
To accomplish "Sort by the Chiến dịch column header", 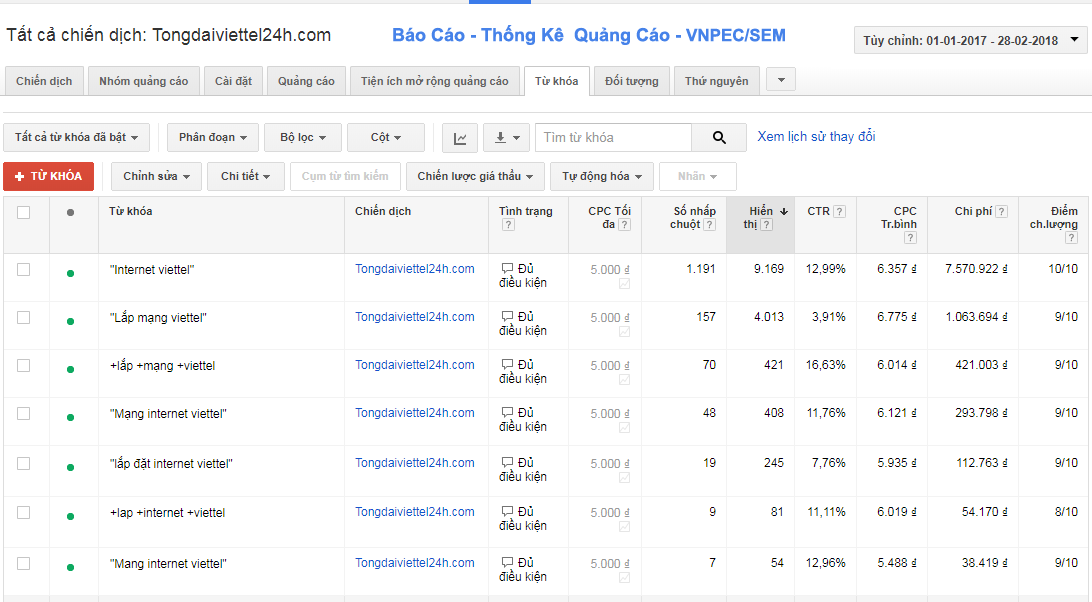I will point(383,211).
